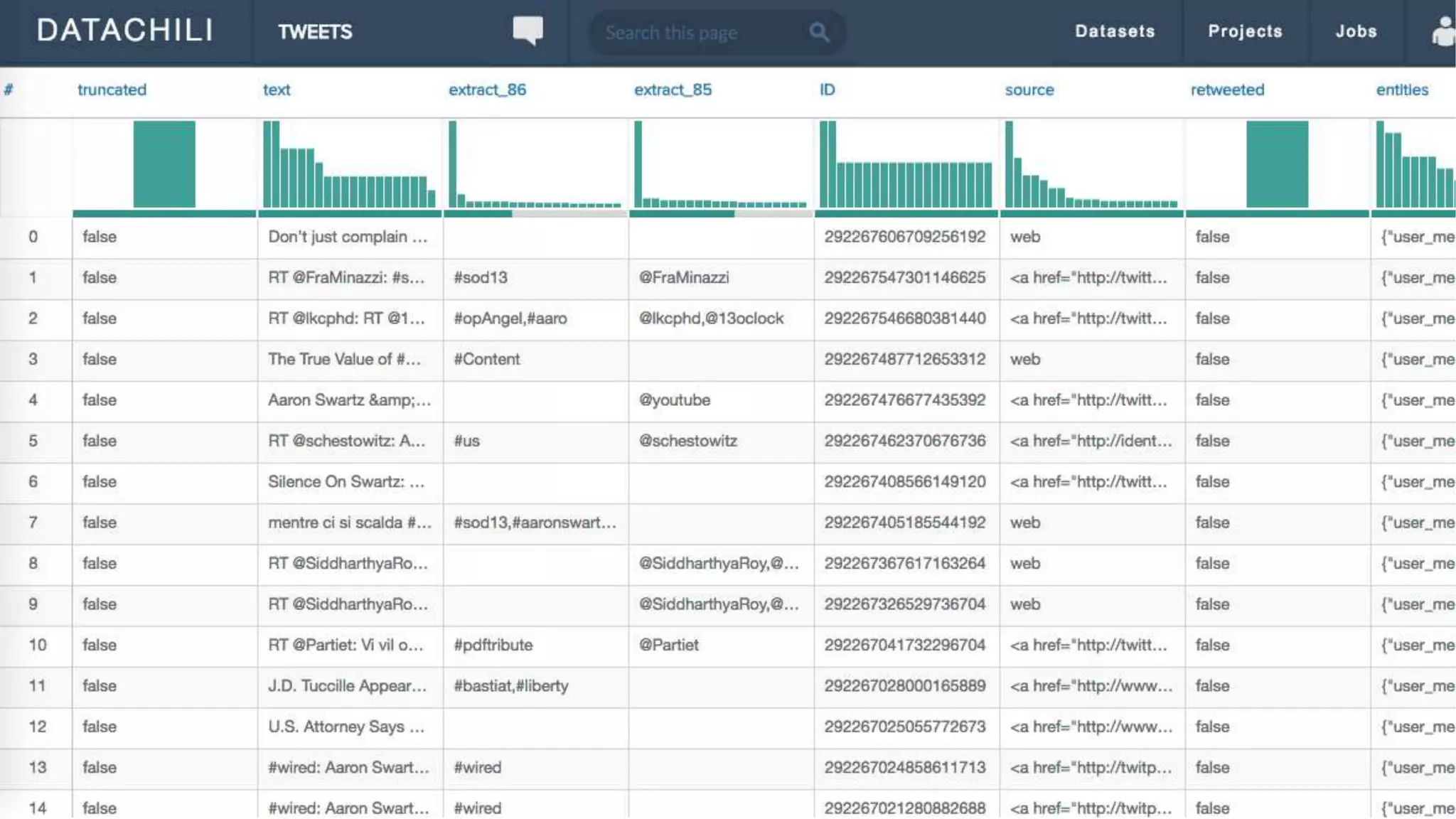1456x819 pixels.
Task: Click the speech bubble comment icon
Action: 528,31
